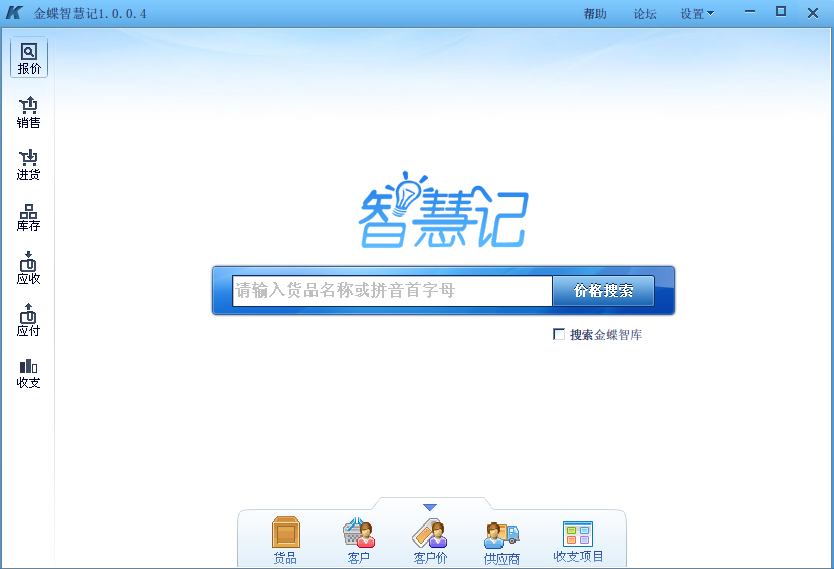
Task: Open the 进货 (purchase) sidebar module
Action: tap(29, 165)
